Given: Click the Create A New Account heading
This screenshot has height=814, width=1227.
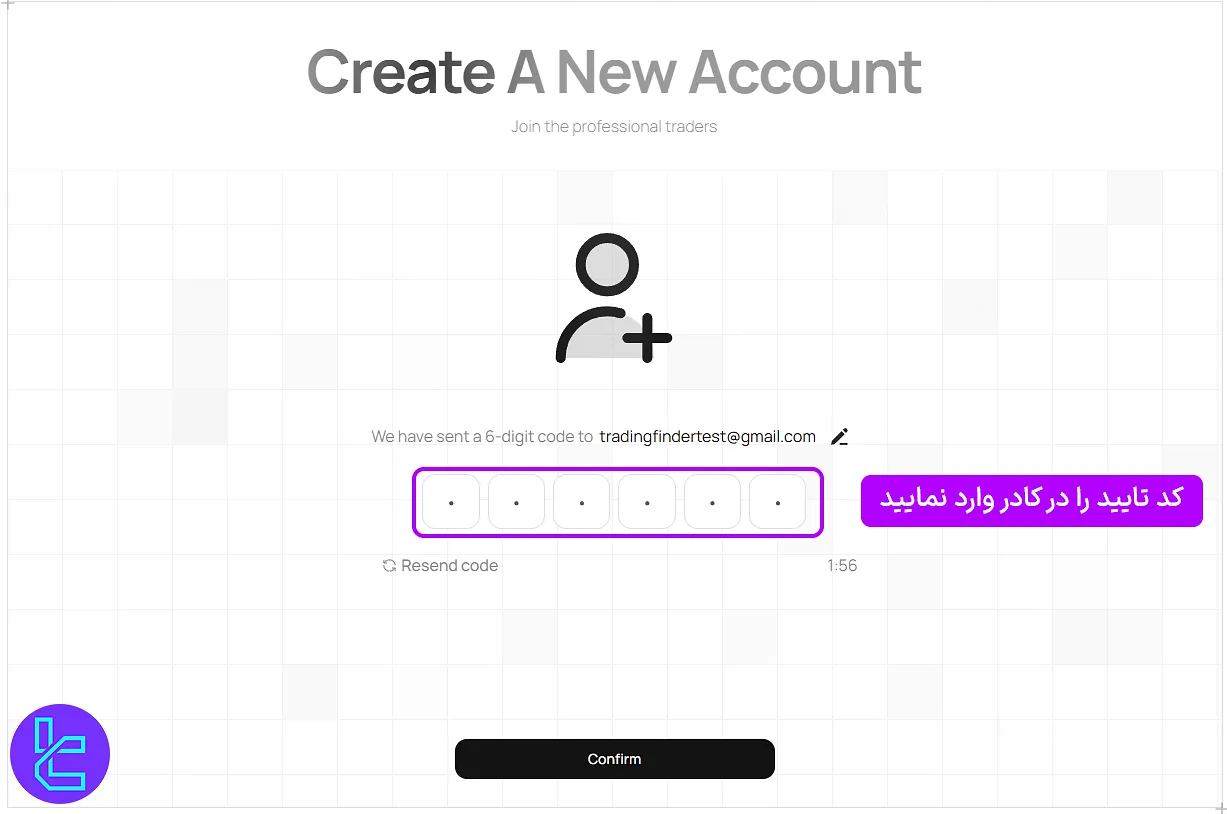Looking at the screenshot, I should 614,72.
